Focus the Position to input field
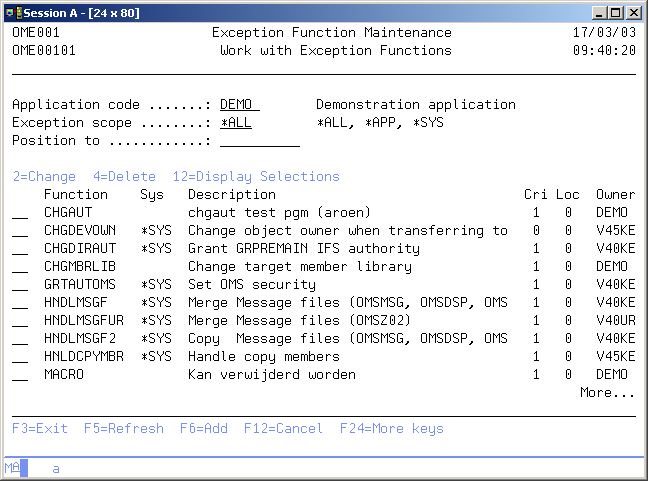The image size is (648, 481). pos(259,141)
